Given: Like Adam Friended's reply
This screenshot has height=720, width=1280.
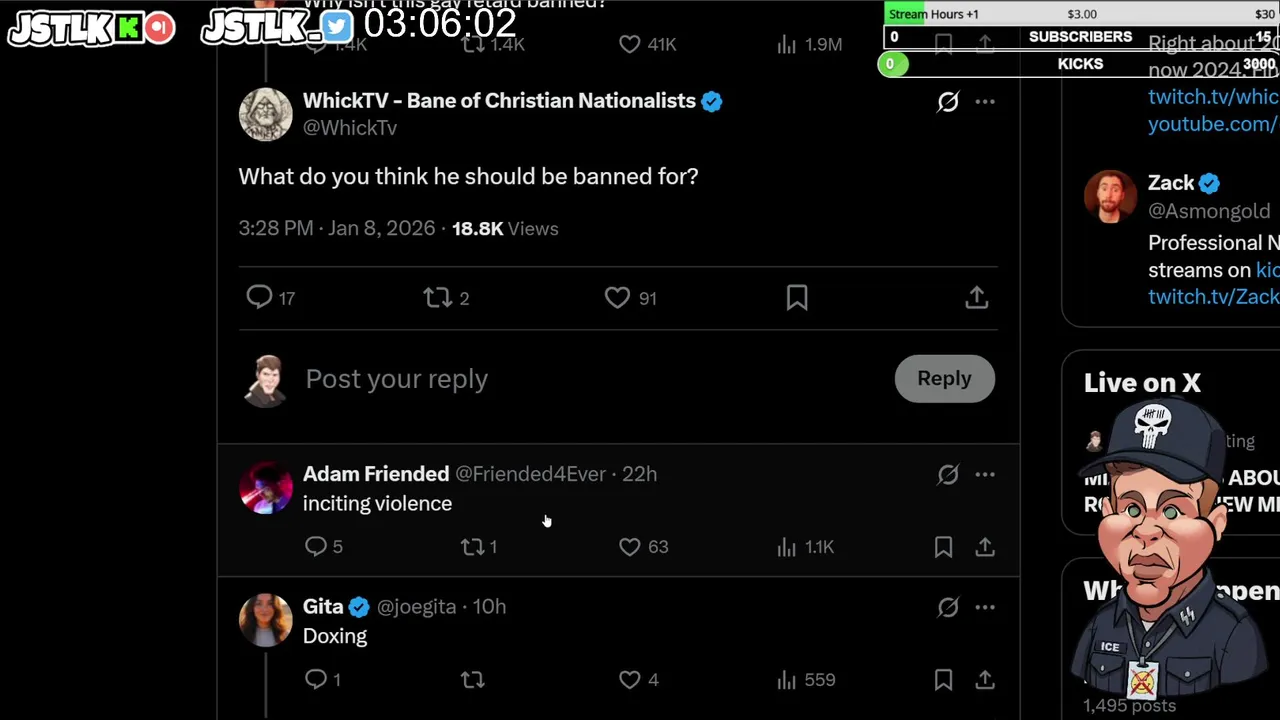Looking at the screenshot, I should pyautogui.click(x=630, y=546).
